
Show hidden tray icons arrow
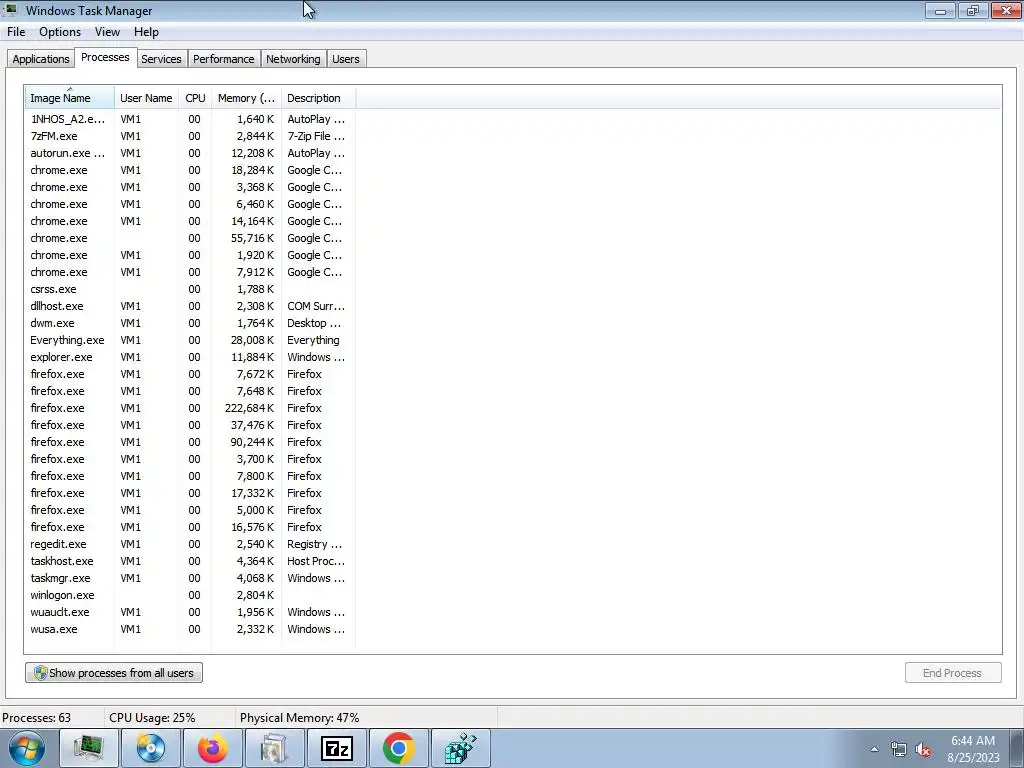[x=874, y=749]
